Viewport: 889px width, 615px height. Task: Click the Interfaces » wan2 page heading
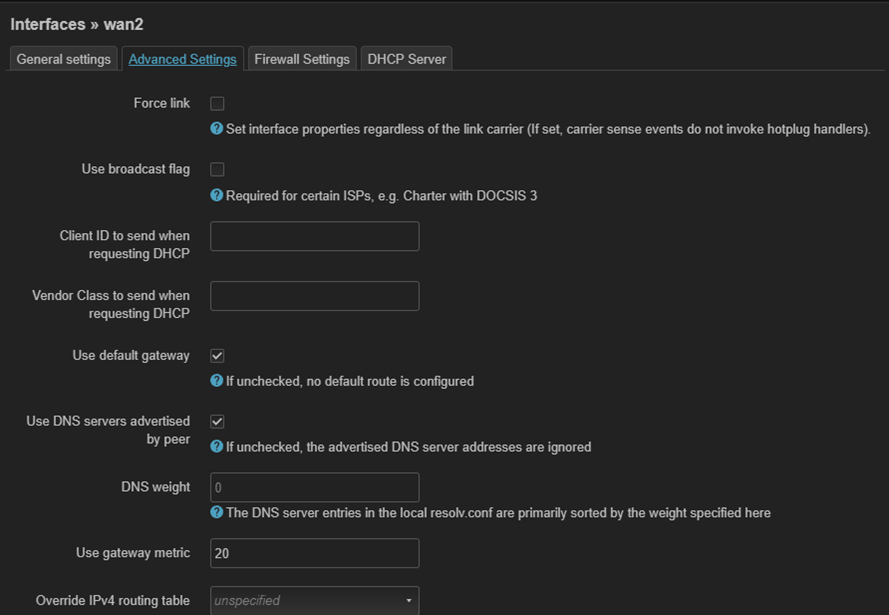coord(77,24)
